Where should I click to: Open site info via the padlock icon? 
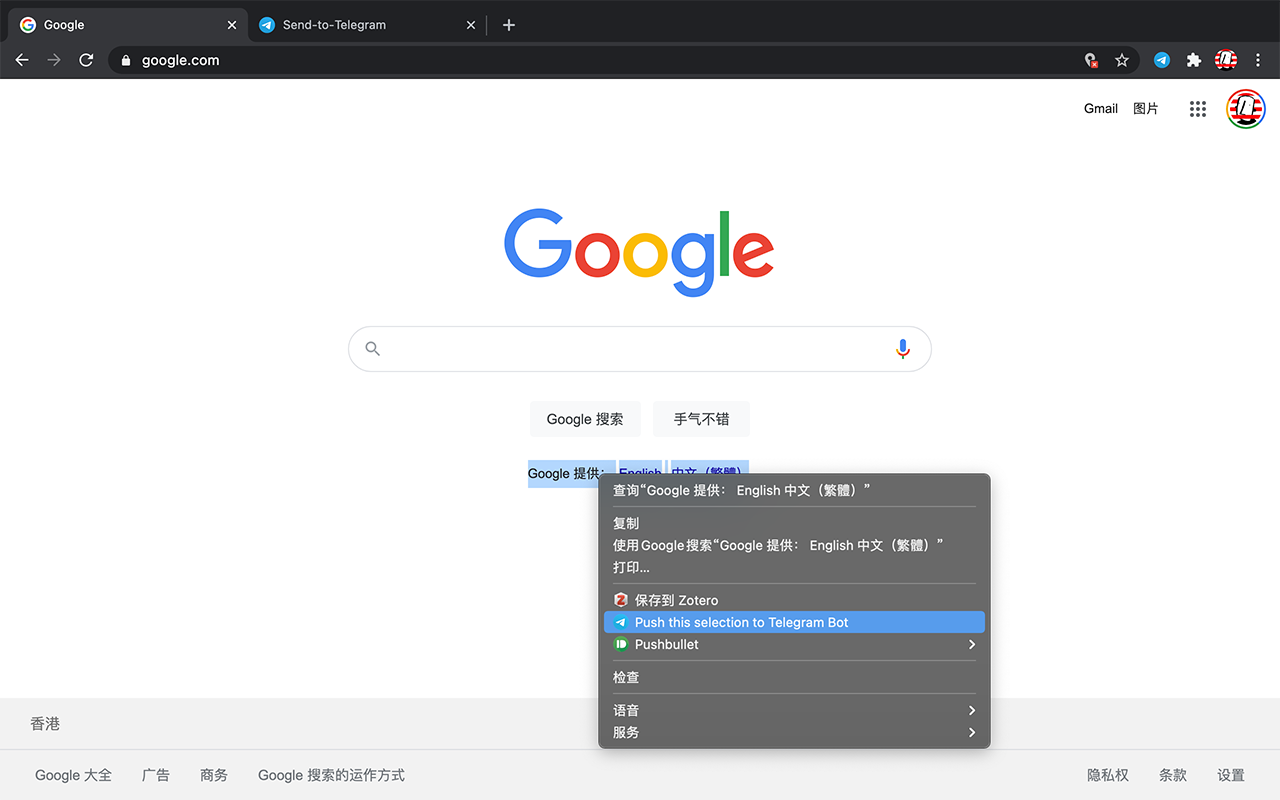[x=125, y=60]
